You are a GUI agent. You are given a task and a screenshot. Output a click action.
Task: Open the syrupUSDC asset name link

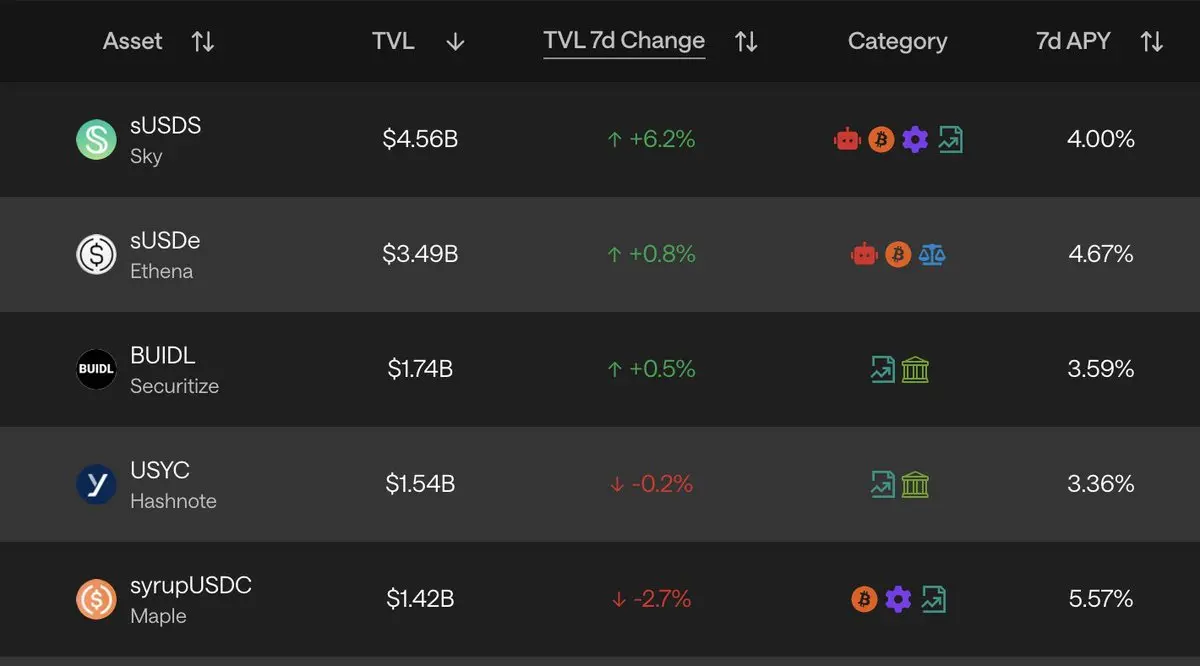click(191, 586)
